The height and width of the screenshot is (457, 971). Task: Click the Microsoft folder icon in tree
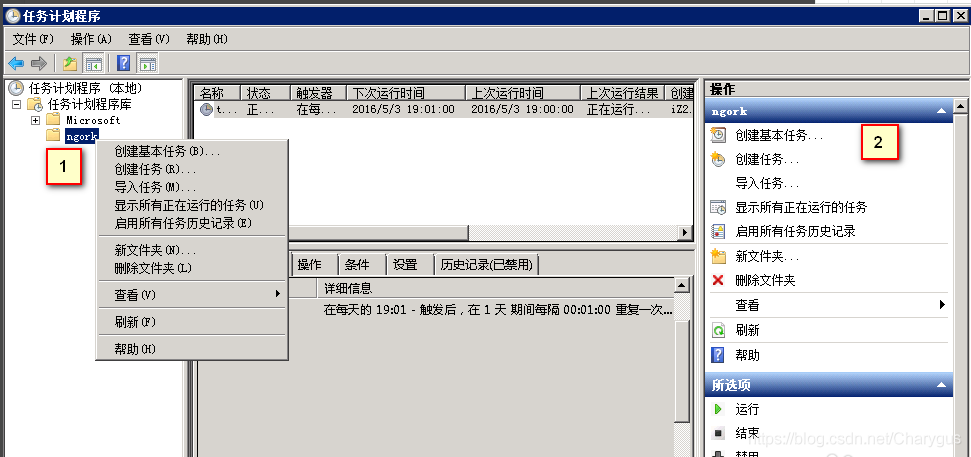(54, 120)
